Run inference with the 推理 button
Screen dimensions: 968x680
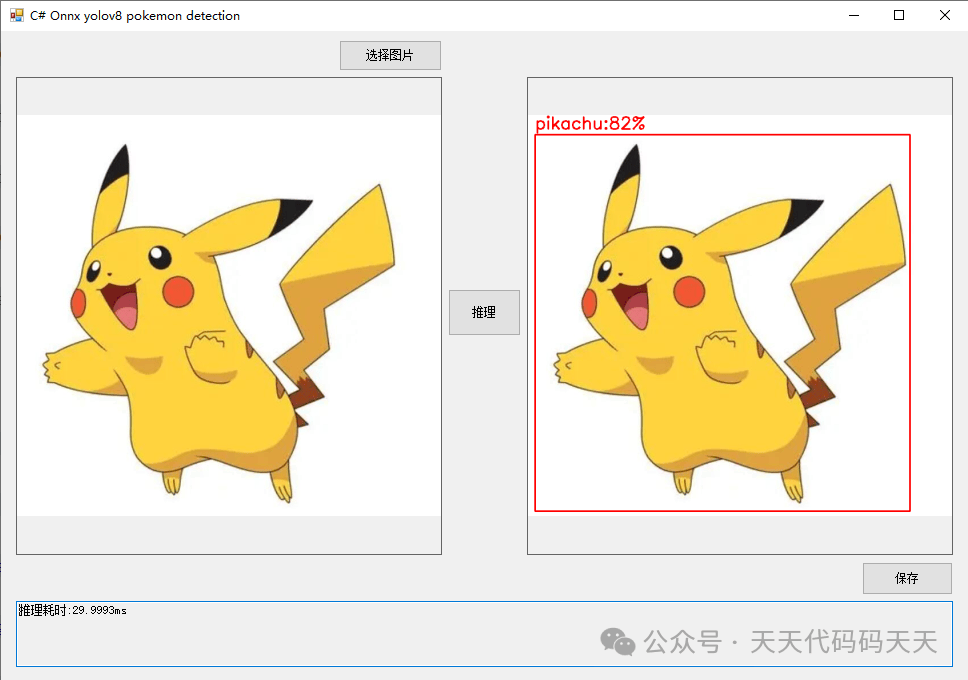coord(484,313)
